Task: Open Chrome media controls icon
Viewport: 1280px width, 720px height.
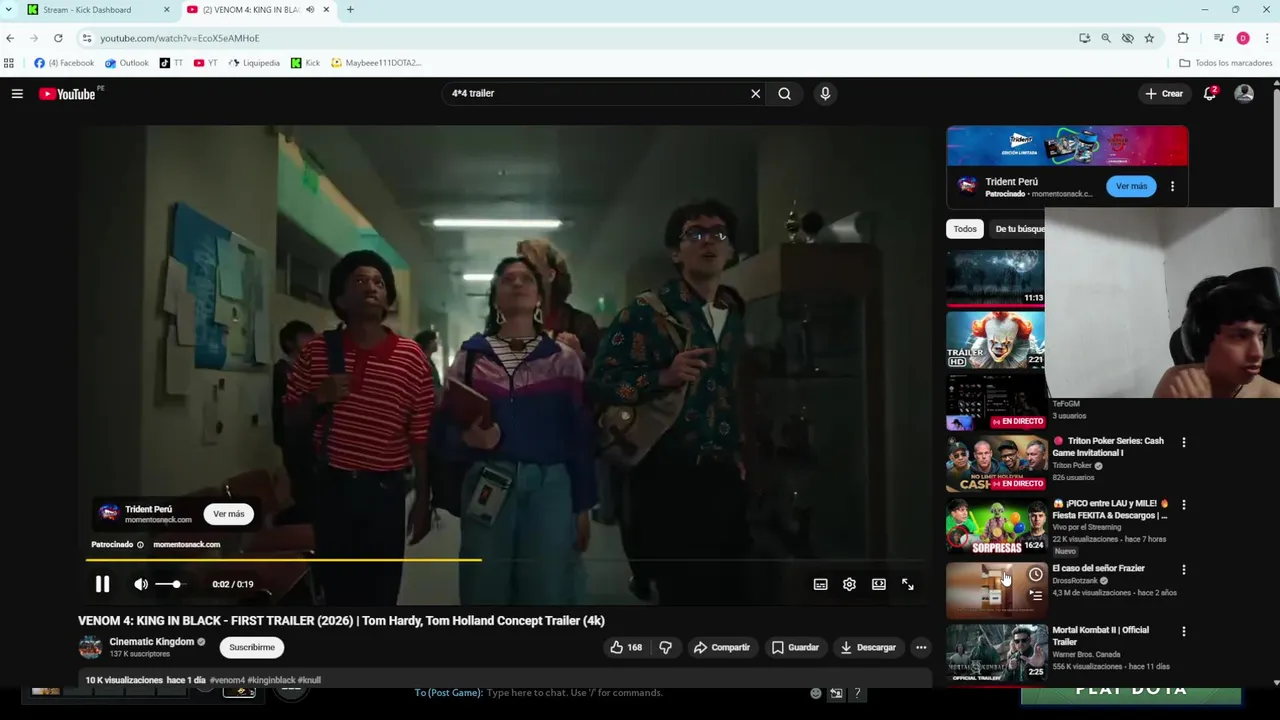Action: [x=1219, y=38]
